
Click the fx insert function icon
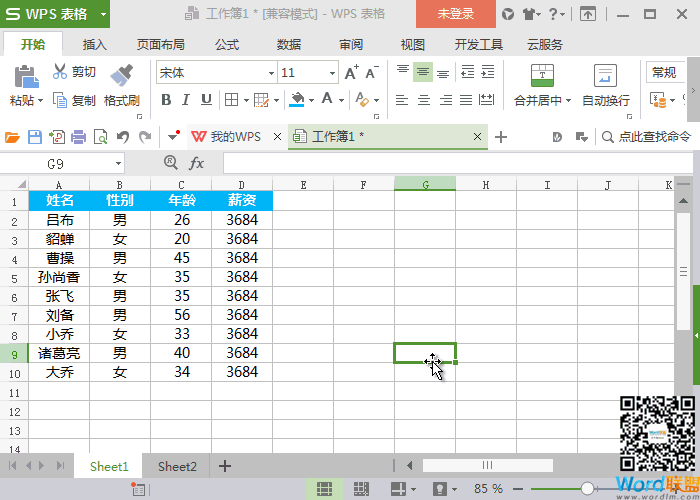(x=196, y=163)
